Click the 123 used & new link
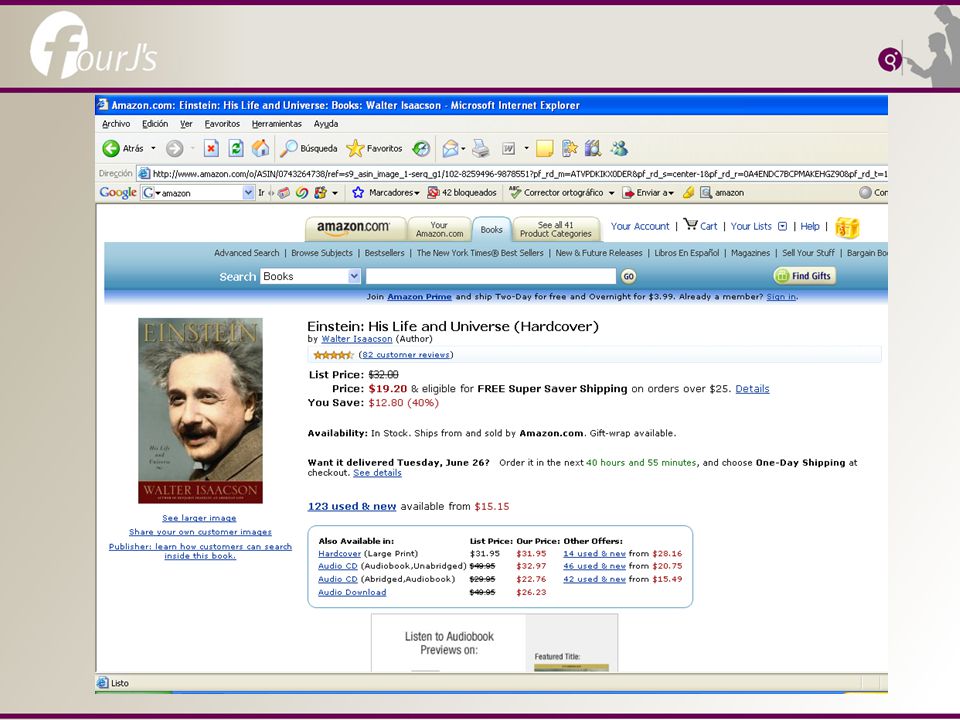 tap(352, 506)
